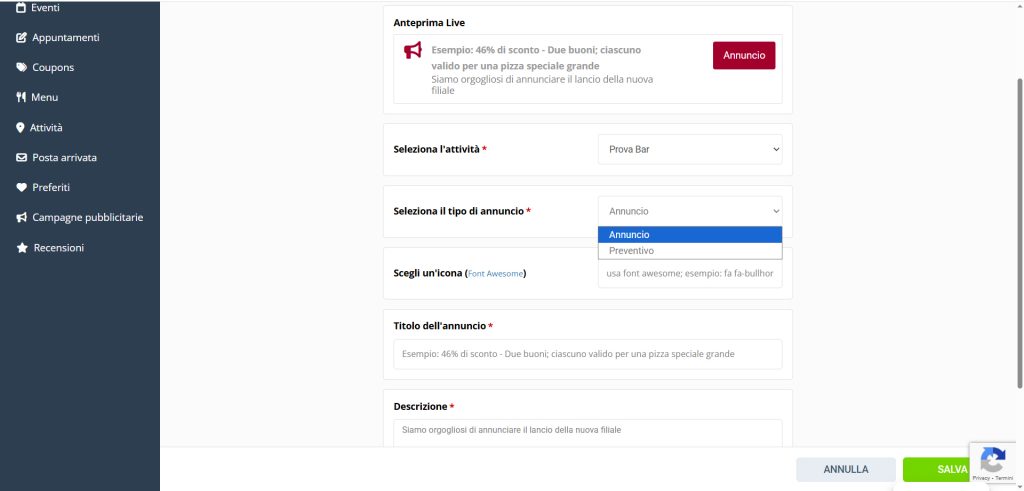The height and width of the screenshot is (491, 1024).
Task: Click the red Annuncio preview button
Action: pyautogui.click(x=744, y=56)
